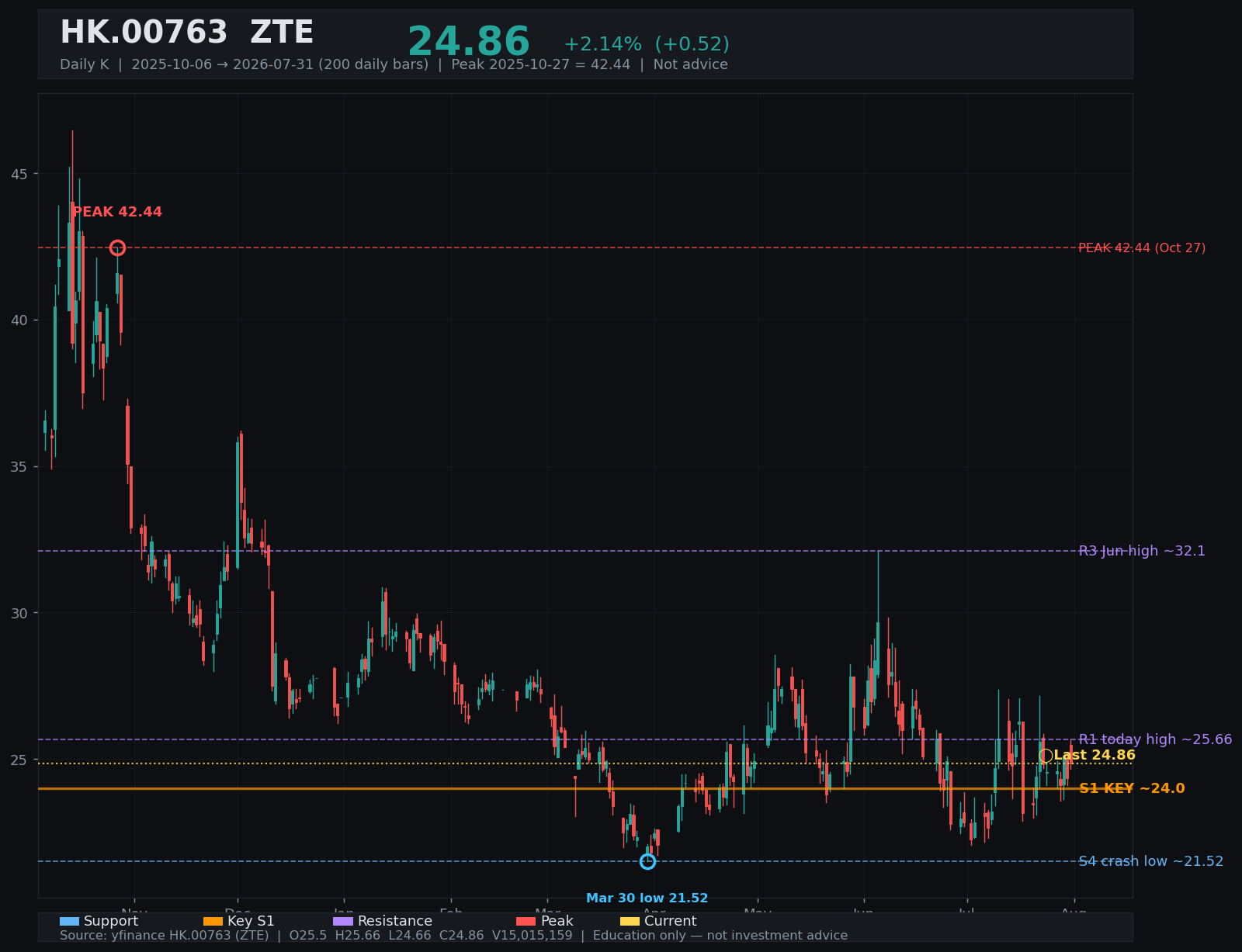The image size is (1242, 952).
Task: Click the blue Support legend swatch
Action: (x=69, y=921)
